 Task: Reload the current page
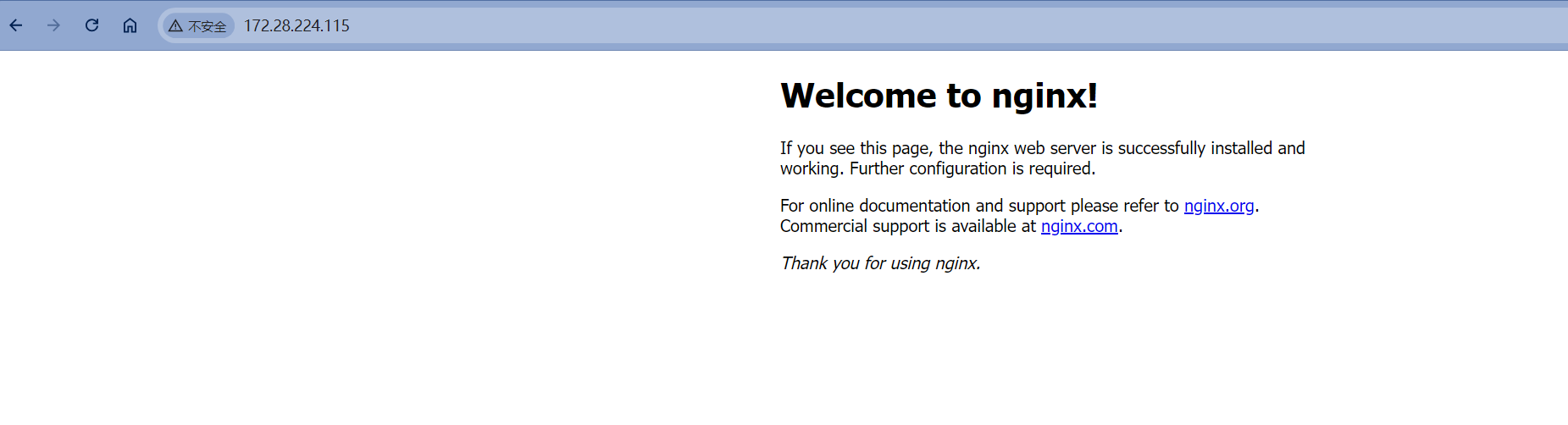(91, 25)
